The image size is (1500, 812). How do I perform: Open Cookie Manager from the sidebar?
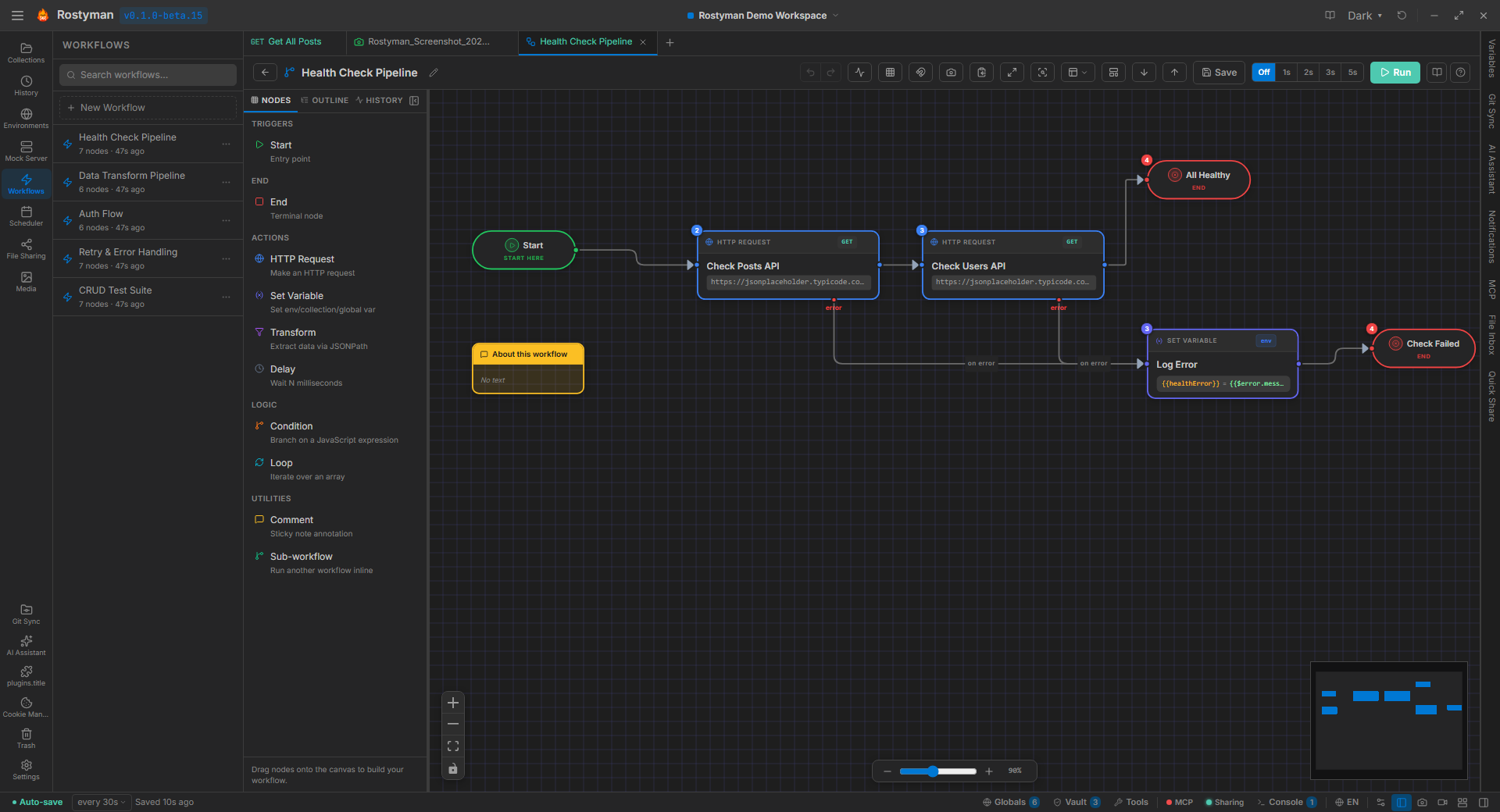26,707
